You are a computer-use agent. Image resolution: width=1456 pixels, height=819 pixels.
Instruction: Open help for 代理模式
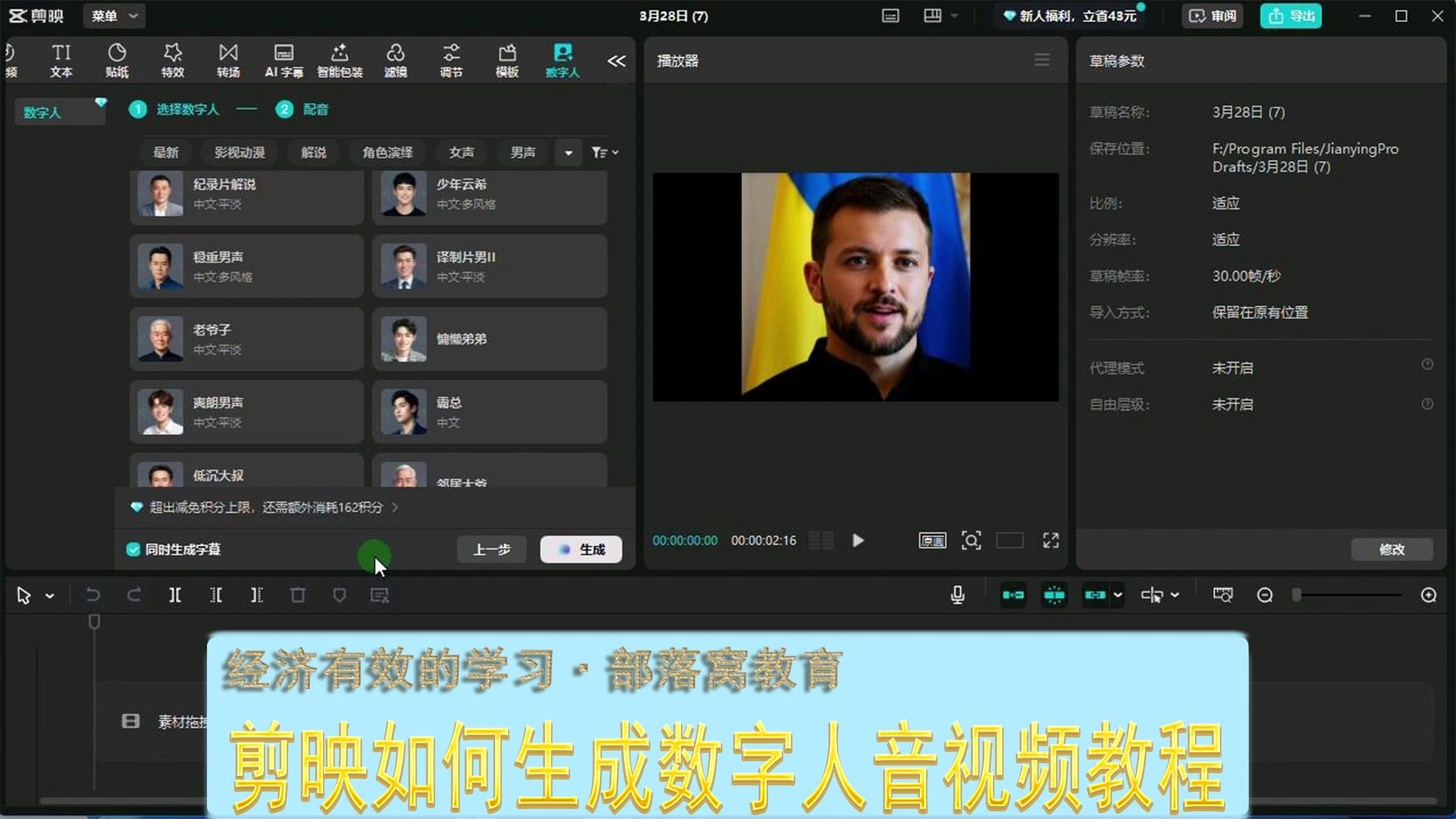tap(1427, 365)
